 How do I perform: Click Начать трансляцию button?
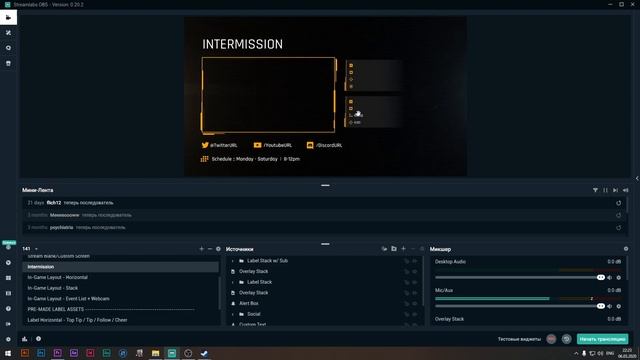click(x=602, y=339)
